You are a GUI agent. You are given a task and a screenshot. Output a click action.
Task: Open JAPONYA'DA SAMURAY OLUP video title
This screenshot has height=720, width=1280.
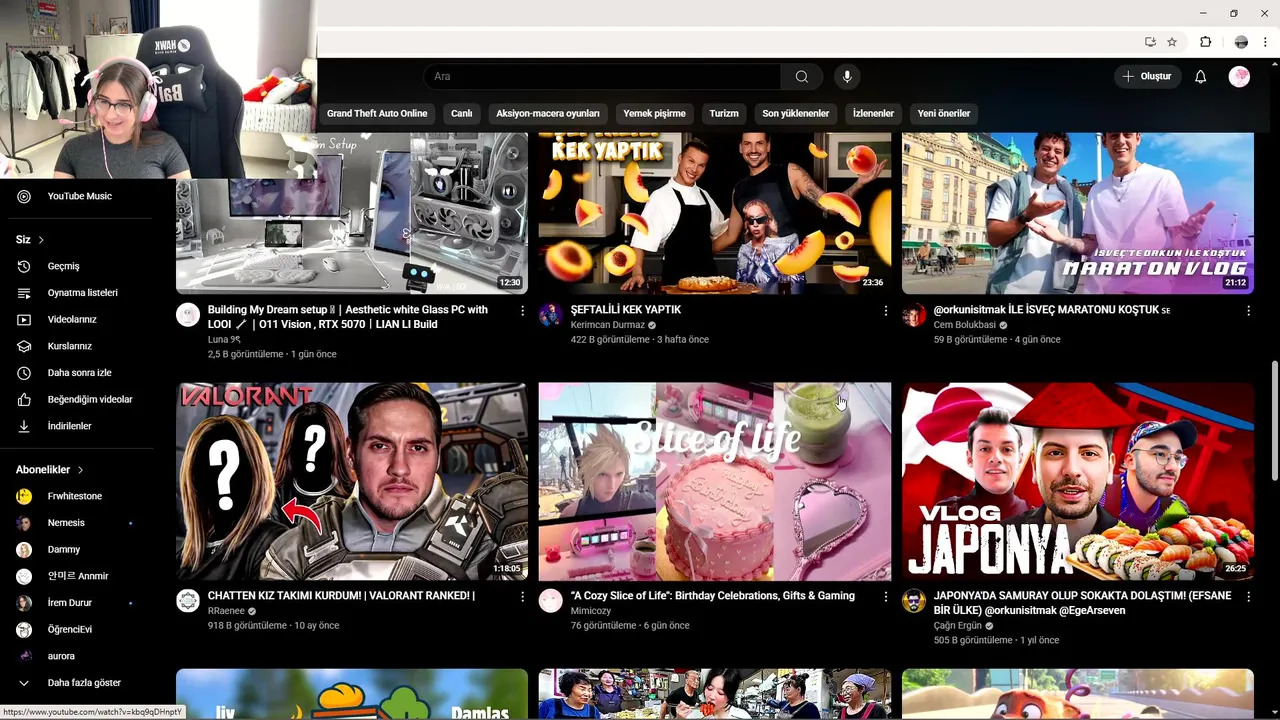pyautogui.click(x=1082, y=603)
